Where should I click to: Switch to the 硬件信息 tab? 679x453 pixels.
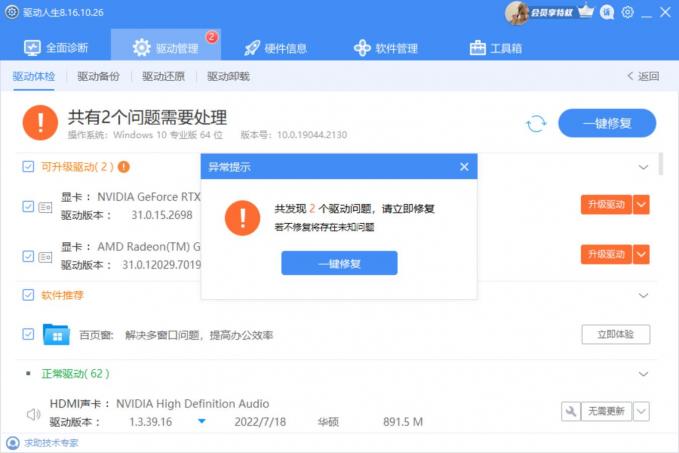click(x=274, y=48)
